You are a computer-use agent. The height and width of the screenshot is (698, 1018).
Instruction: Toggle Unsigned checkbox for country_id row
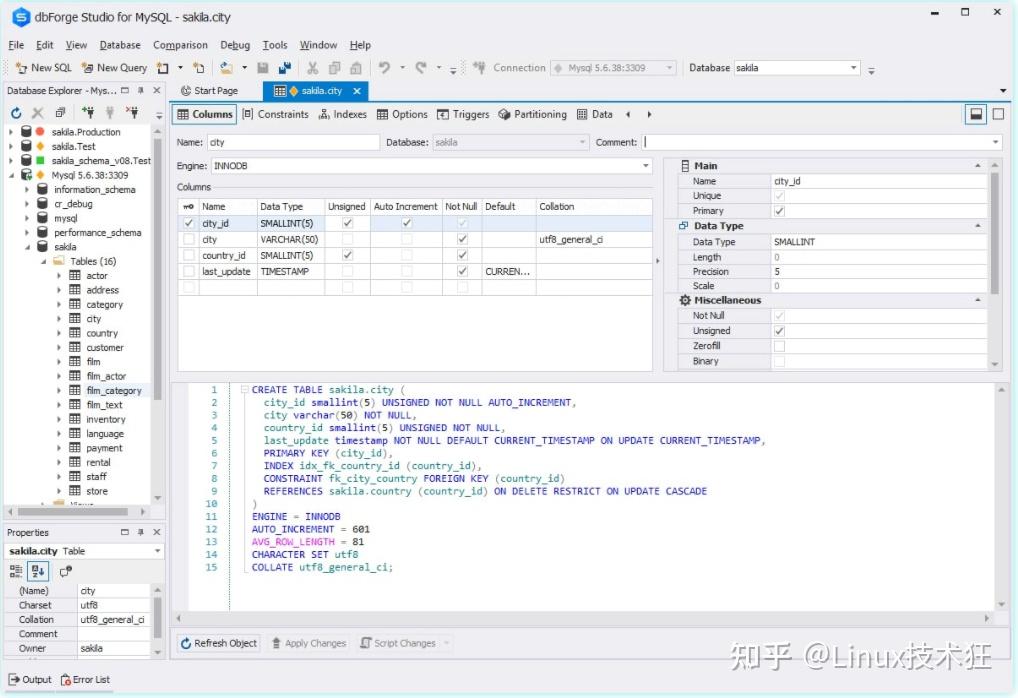[347, 255]
